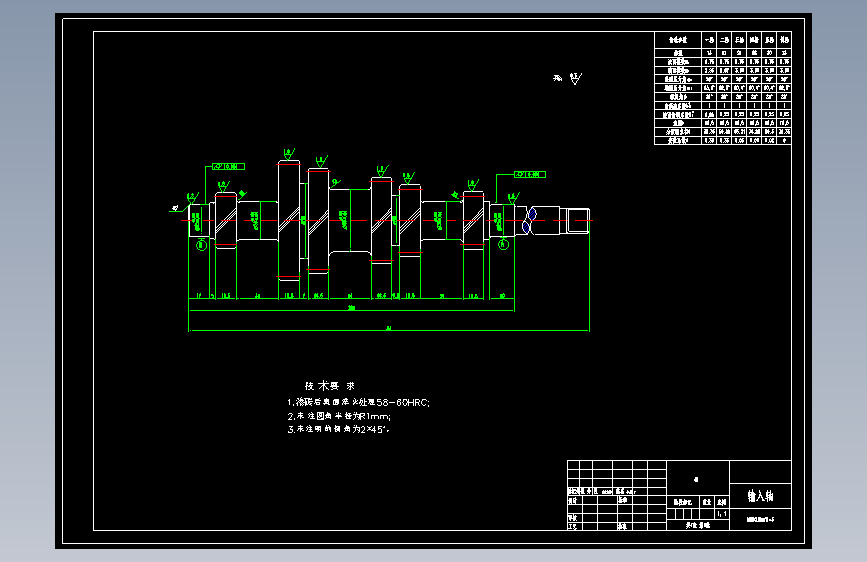Image resolution: width=867 pixels, height=562 pixels.
Task: Select the technical note mentioning 58-60HRC
Action: (358, 403)
